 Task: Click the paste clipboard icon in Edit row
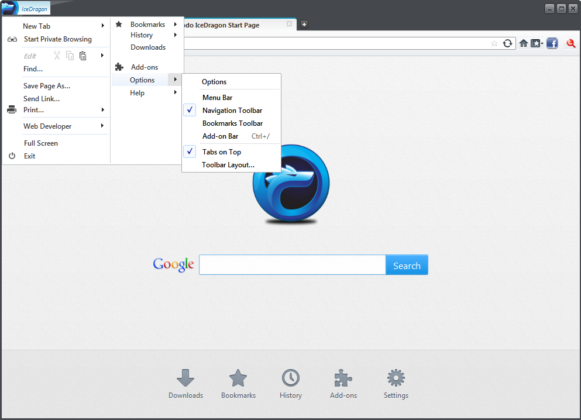[83, 56]
